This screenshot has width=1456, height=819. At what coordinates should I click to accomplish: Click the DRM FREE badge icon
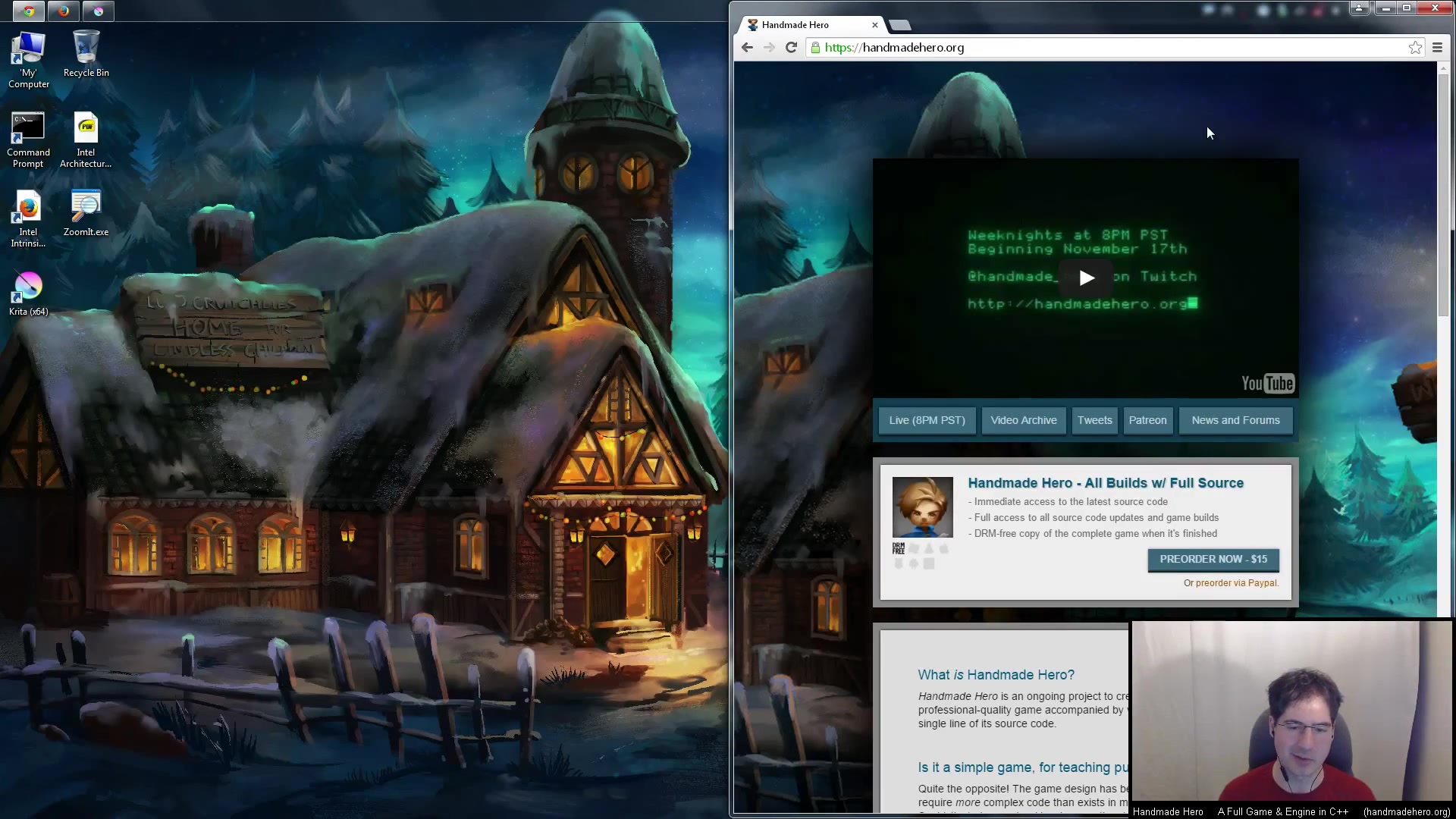pyautogui.click(x=899, y=548)
